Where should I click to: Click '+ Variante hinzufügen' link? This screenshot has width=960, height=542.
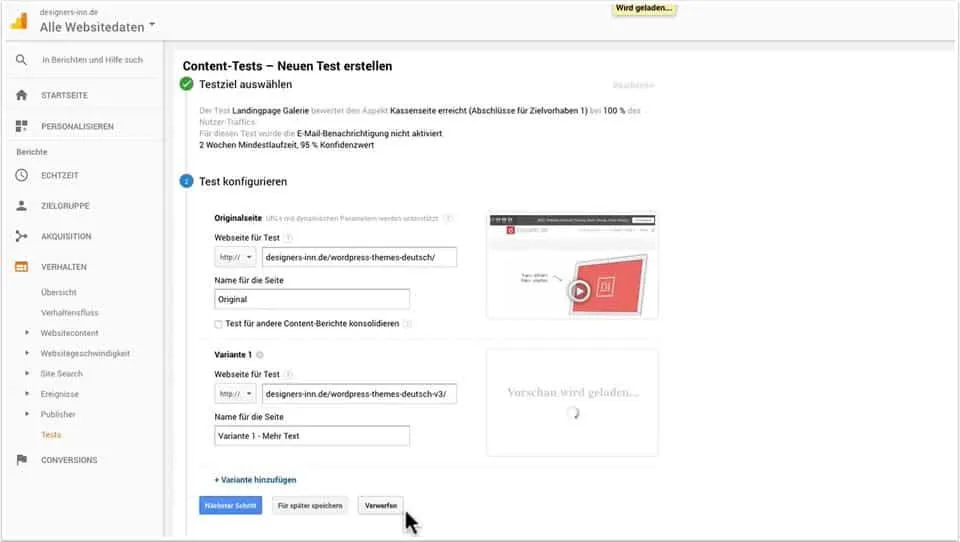pyautogui.click(x=256, y=480)
